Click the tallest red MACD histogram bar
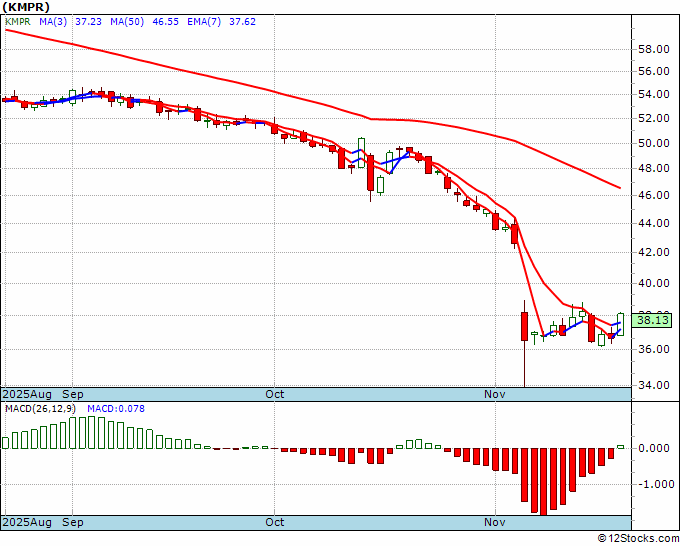 pyautogui.click(x=543, y=482)
